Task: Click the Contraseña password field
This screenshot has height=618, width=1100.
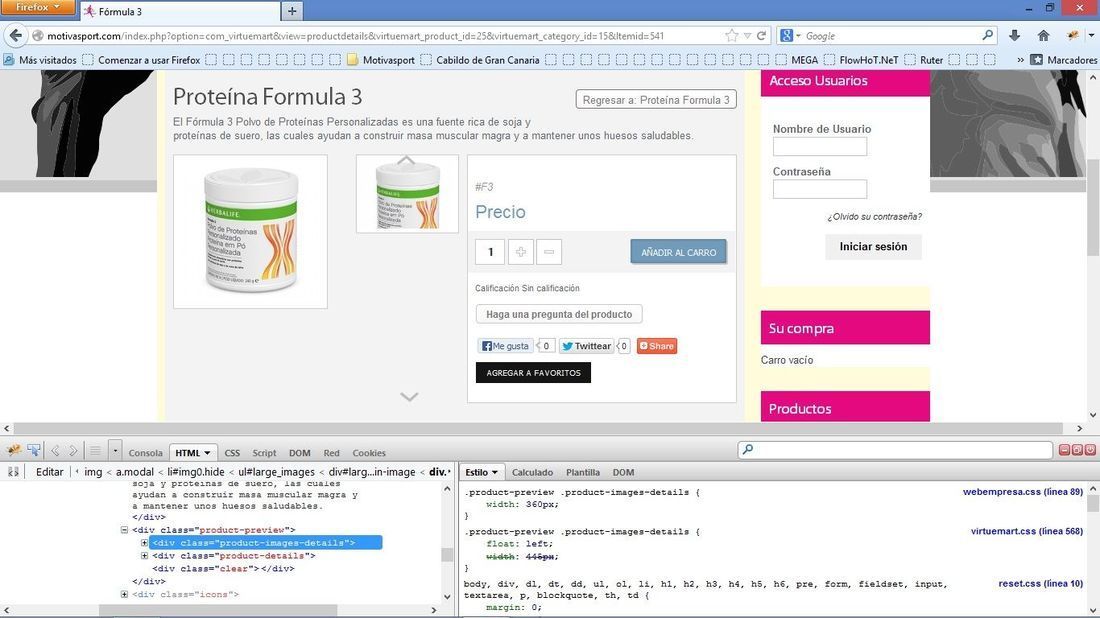Action: 819,189
